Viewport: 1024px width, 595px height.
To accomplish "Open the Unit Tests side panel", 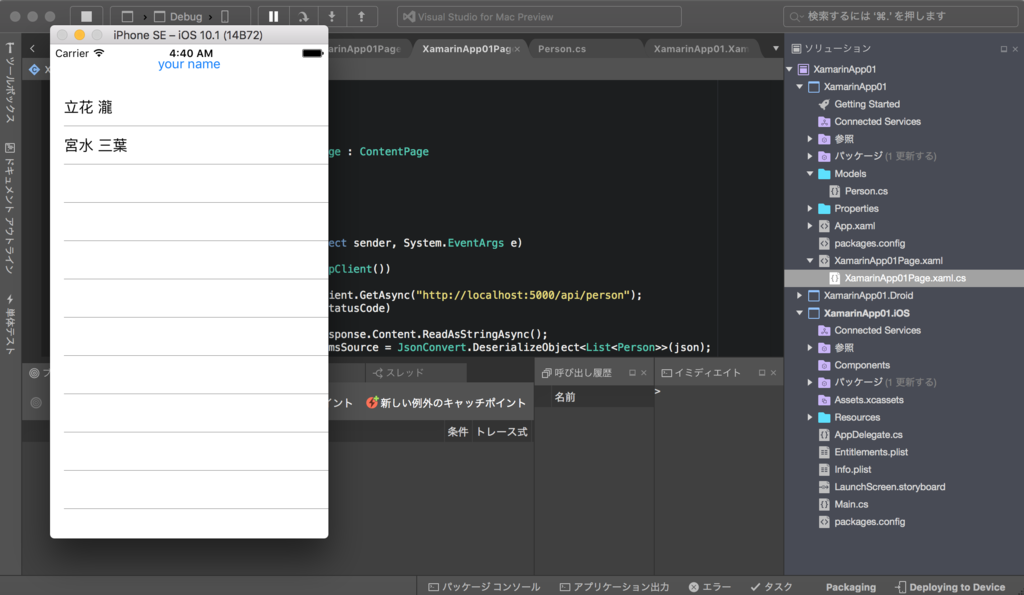I will 10,325.
